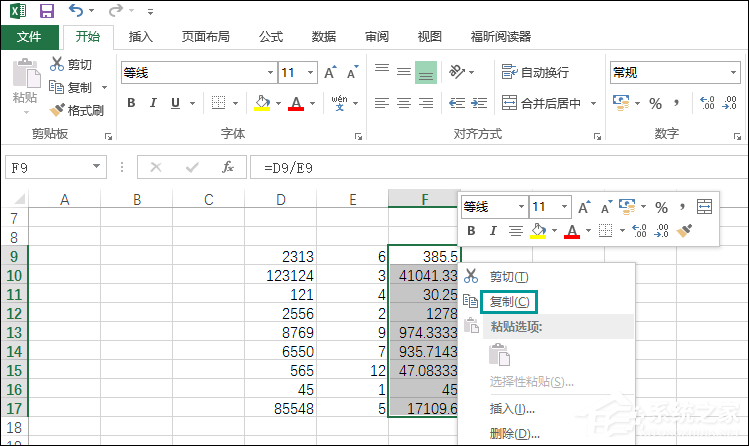Switch to the 插入 (Insert) ribbon tab
749x446 pixels.
click(x=141, y=37)
